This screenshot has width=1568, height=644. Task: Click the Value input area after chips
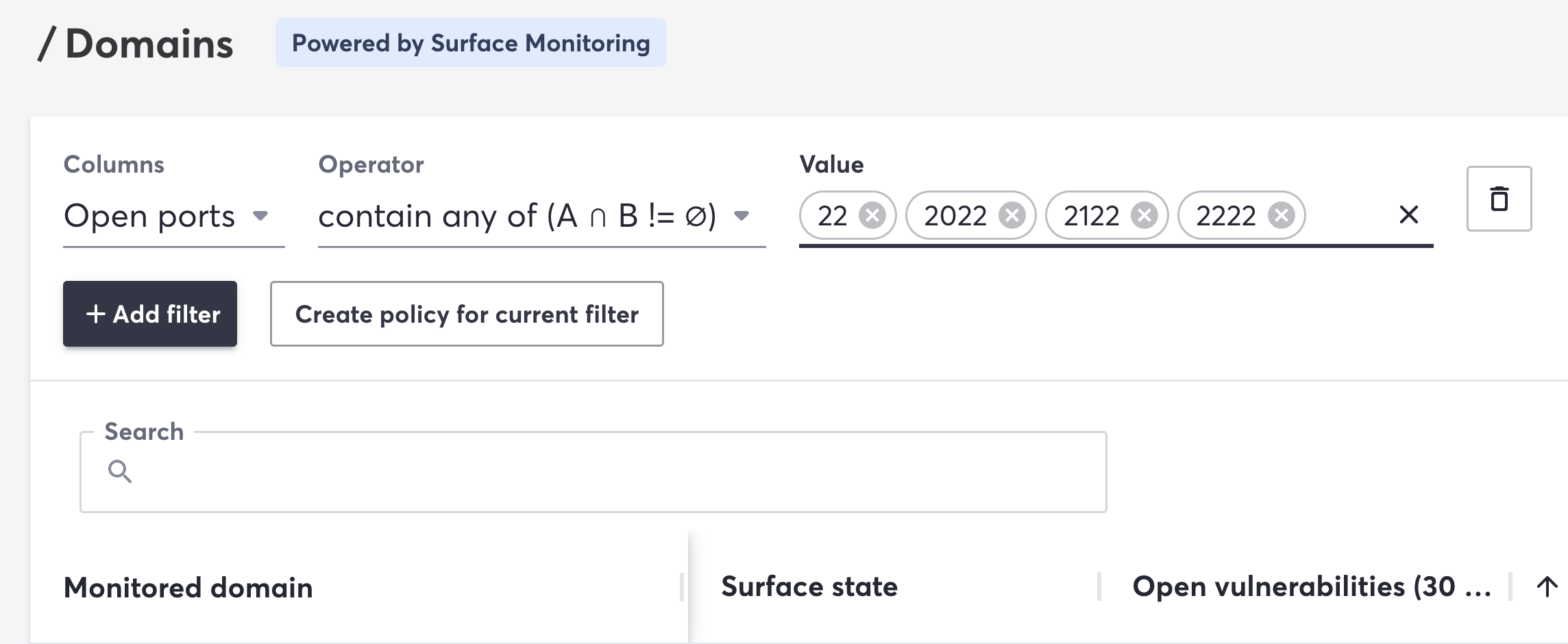[1347, 216]
